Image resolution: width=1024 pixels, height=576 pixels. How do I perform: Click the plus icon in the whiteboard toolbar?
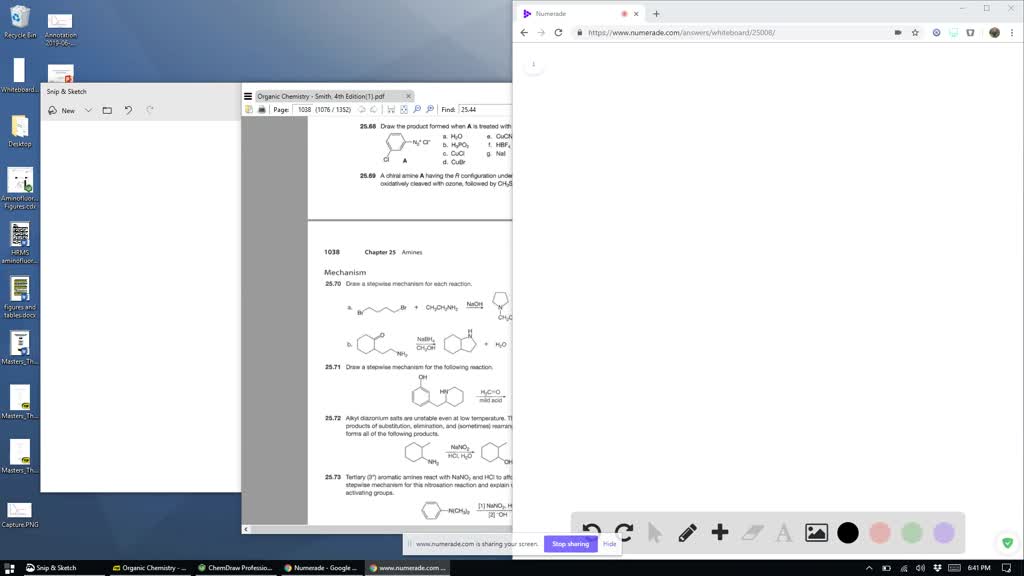click(719, 533)
